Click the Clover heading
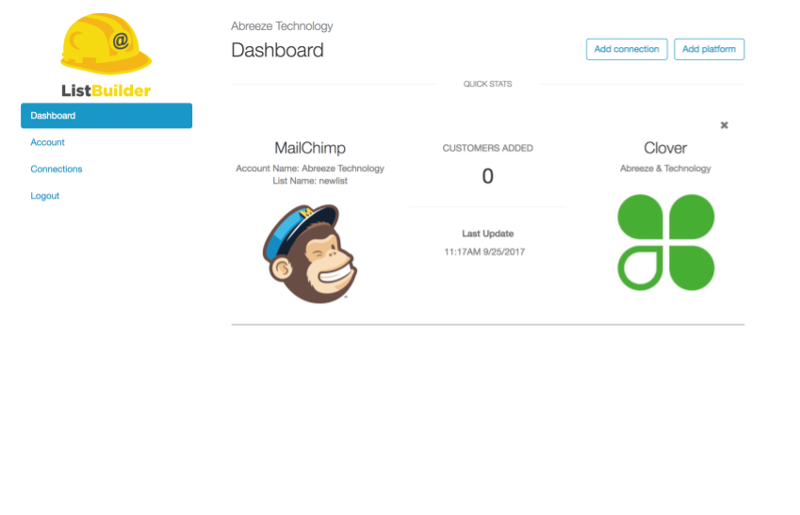This screenshot has height=515, width=800. (665, 148)
